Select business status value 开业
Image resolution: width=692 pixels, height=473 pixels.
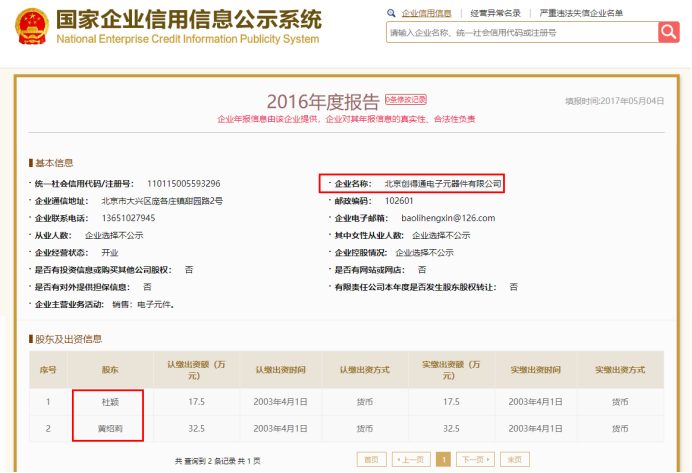point(110,252)
